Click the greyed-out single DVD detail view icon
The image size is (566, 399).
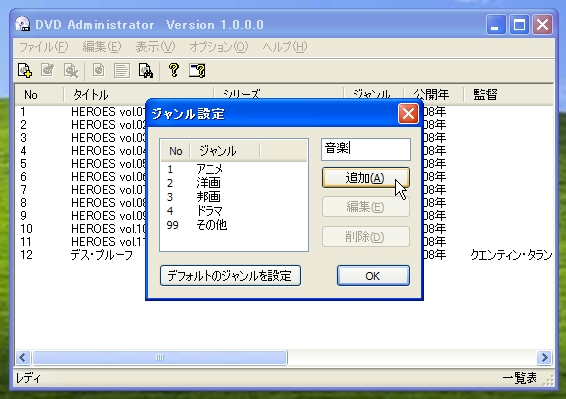(x=99, y=70)
